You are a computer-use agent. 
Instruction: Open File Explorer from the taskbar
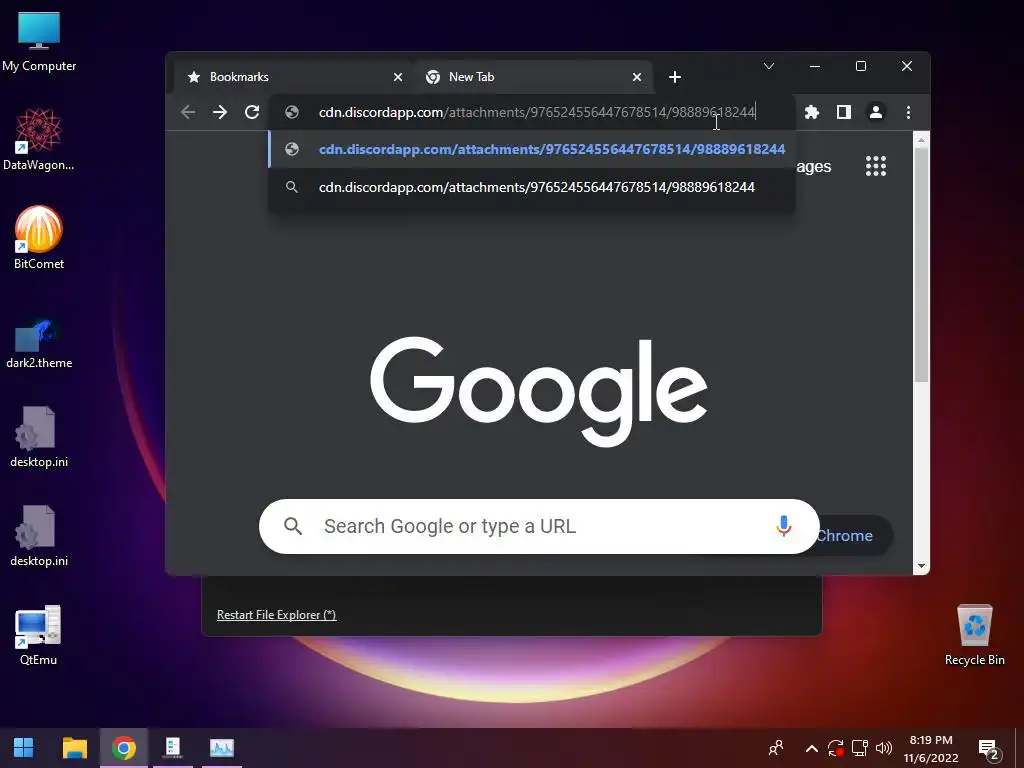point(74,748)
